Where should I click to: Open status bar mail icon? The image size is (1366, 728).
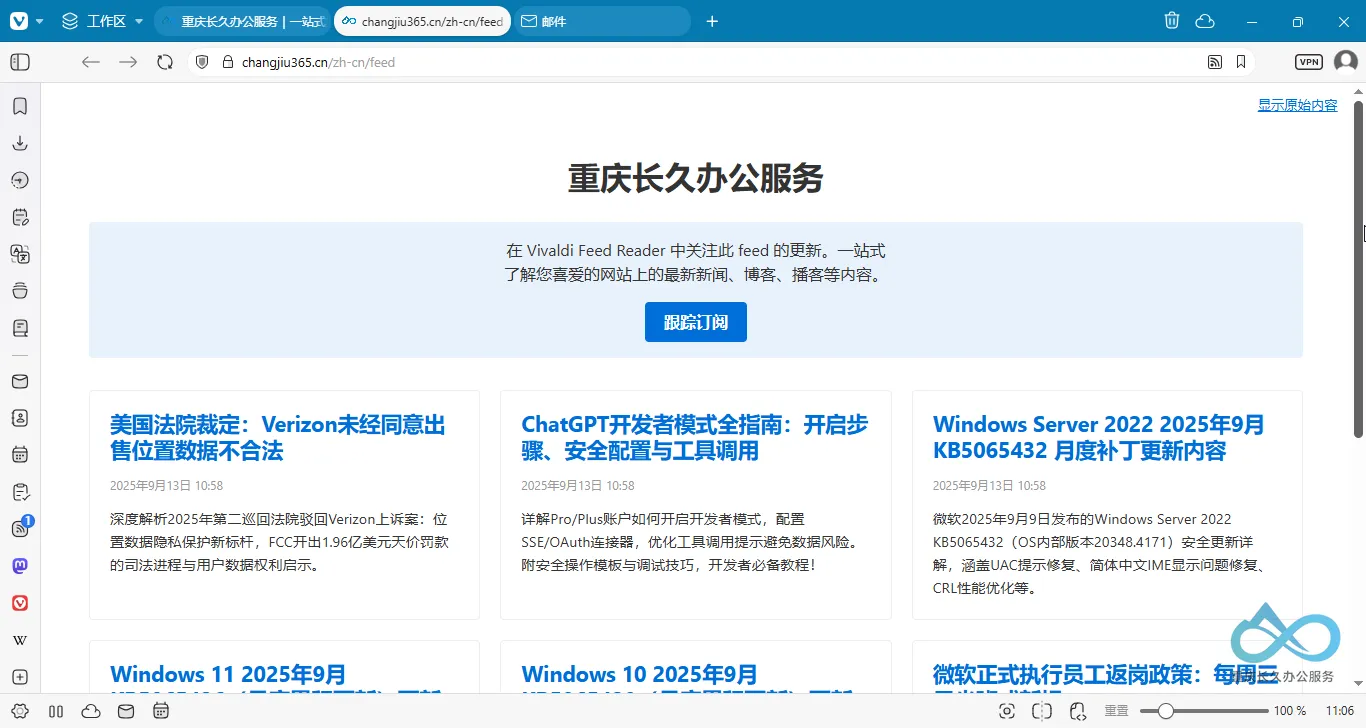click(125, 711)
